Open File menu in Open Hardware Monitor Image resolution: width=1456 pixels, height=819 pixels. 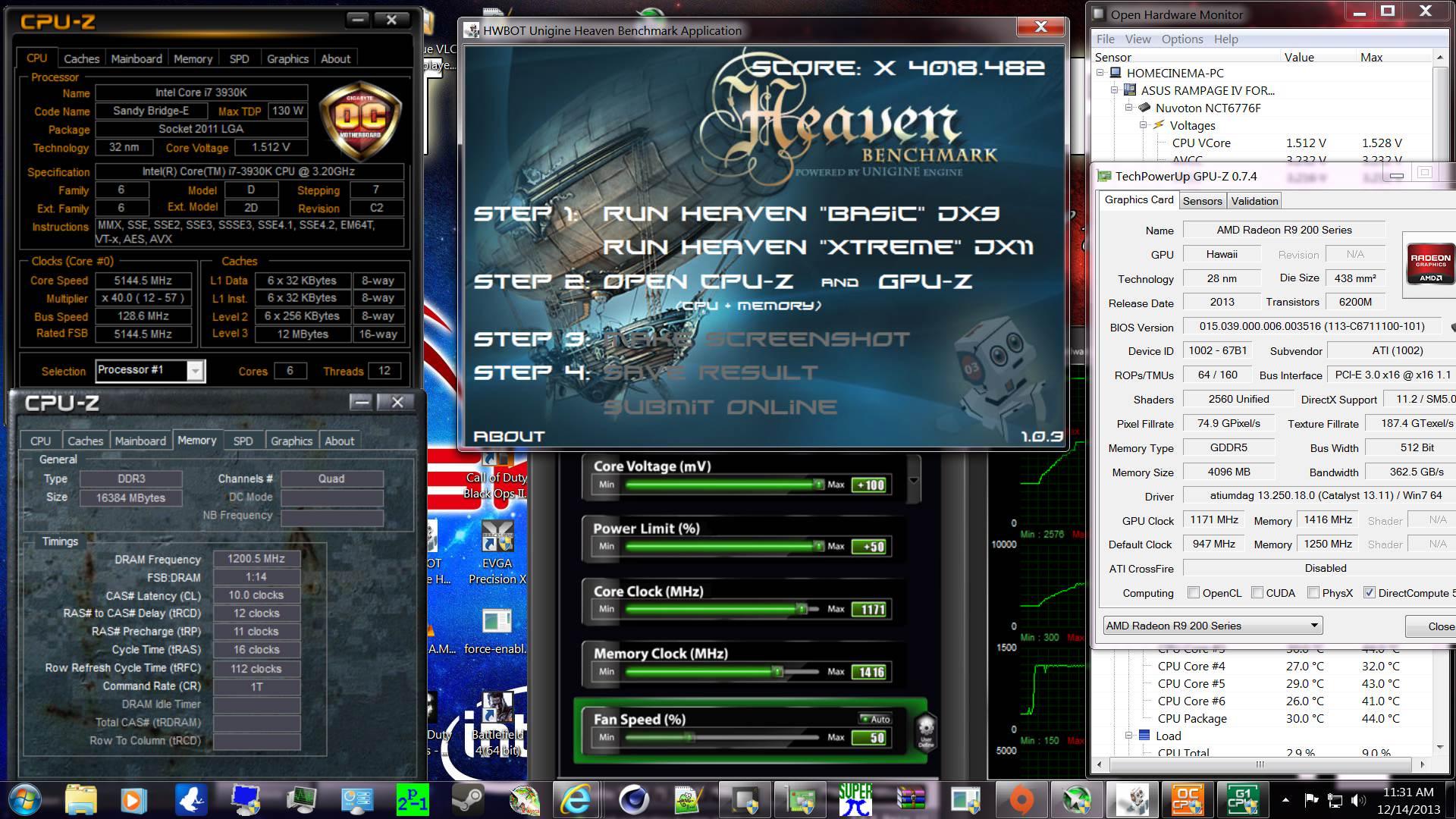pos(1106,39)
